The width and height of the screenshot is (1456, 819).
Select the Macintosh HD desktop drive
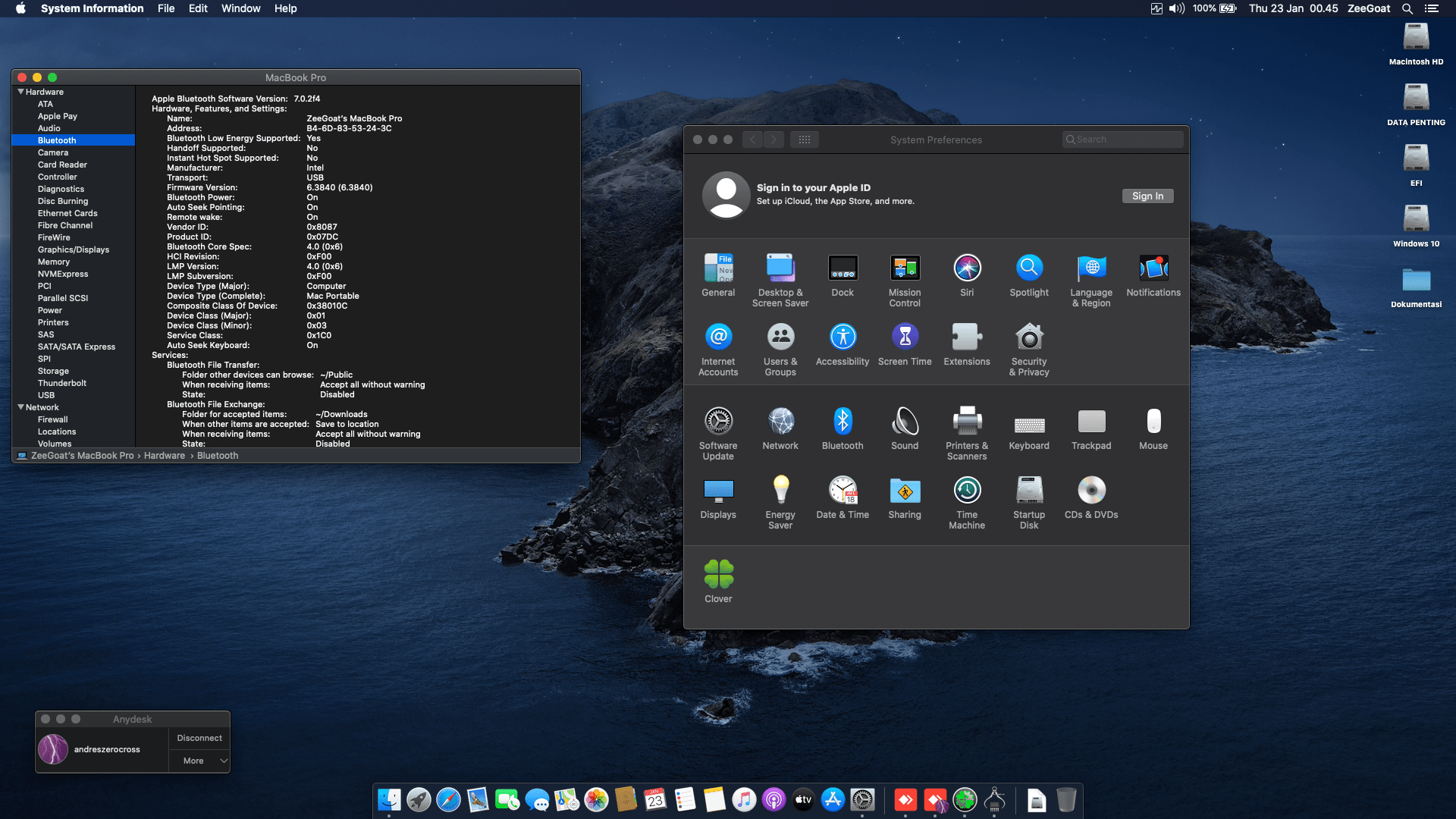click(1416, 44)
